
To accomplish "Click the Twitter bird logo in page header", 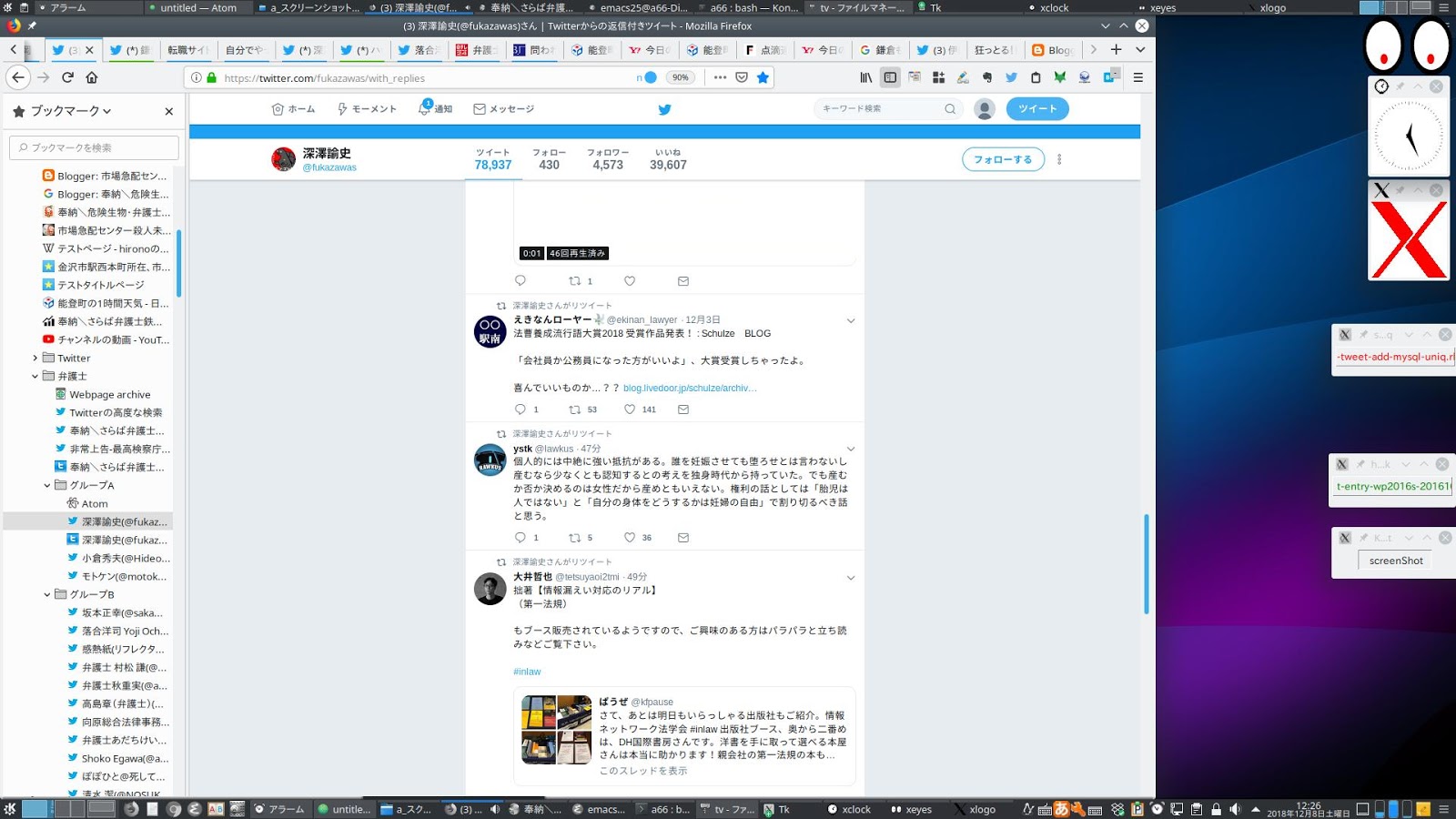I will point(664,109).
